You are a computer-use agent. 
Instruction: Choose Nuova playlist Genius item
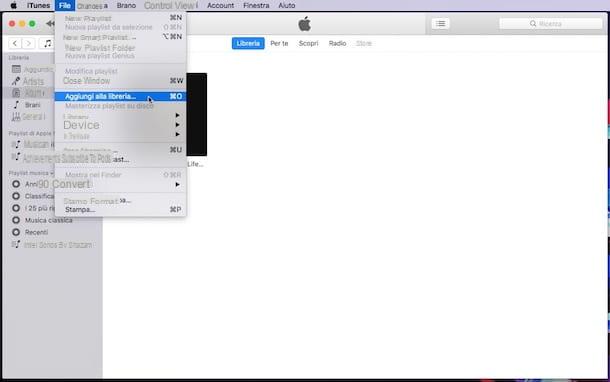[121, 56]
